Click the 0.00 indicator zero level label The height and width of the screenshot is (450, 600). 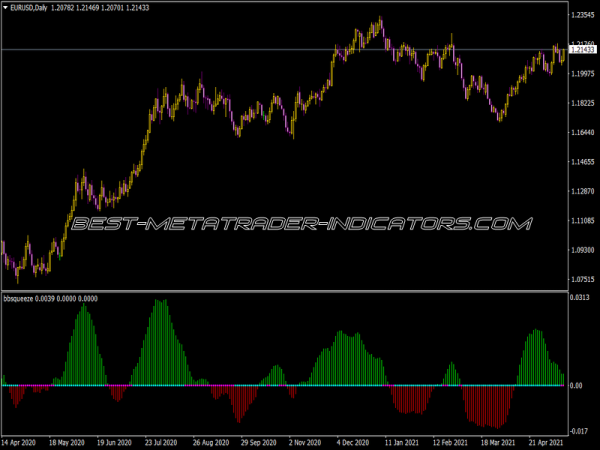coord(576,385)
